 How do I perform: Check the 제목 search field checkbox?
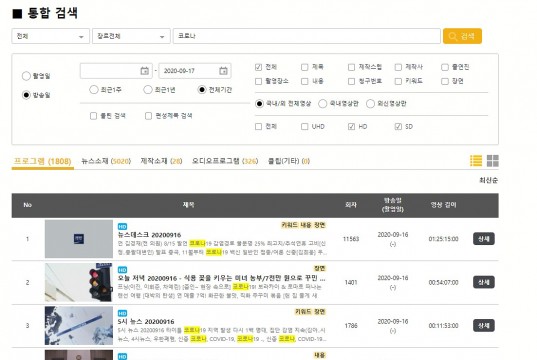(x=304, y=67)
